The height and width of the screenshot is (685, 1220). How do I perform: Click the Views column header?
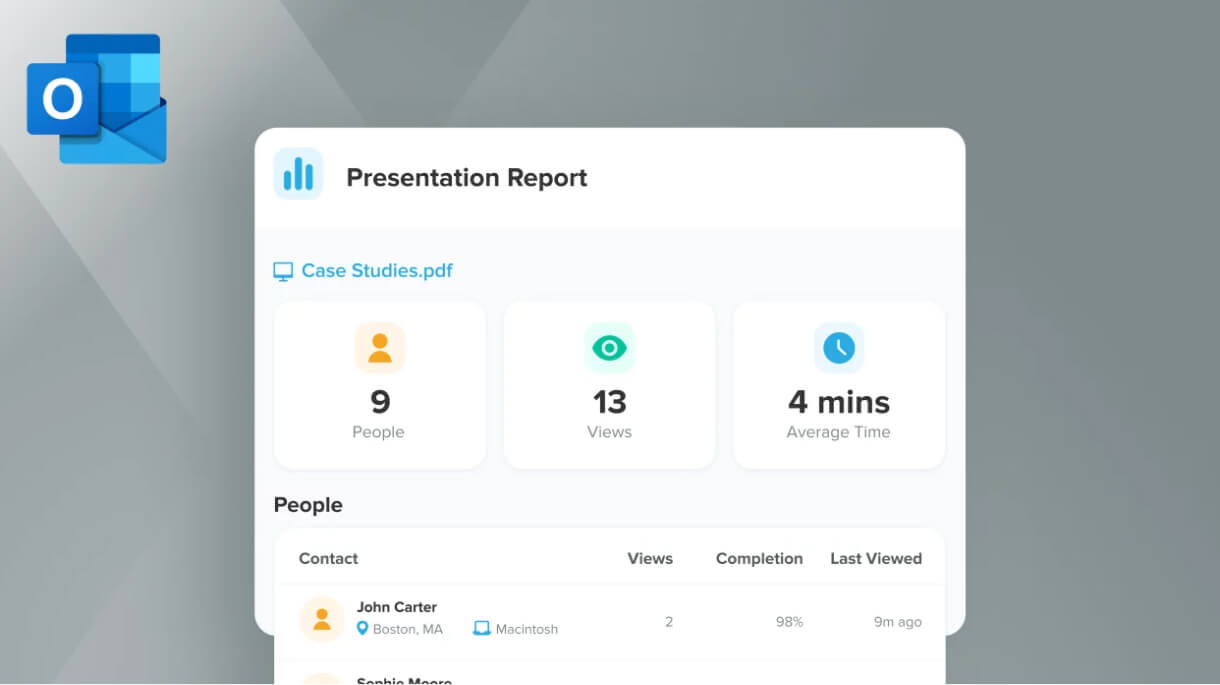650,558
